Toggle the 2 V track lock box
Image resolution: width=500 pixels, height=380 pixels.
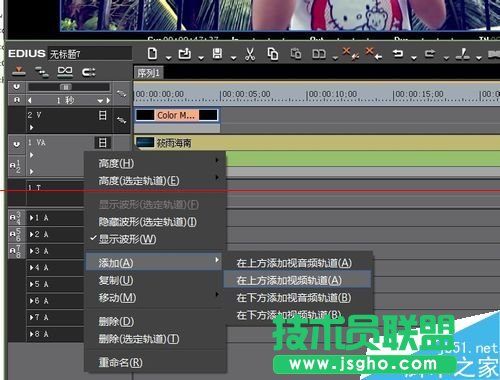pos(103,115)
